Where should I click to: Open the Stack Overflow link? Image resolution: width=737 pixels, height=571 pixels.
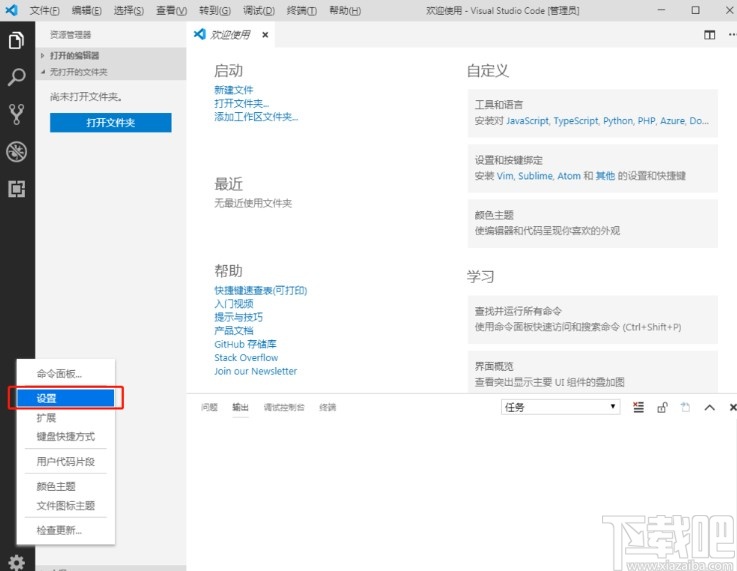(246, 358)
